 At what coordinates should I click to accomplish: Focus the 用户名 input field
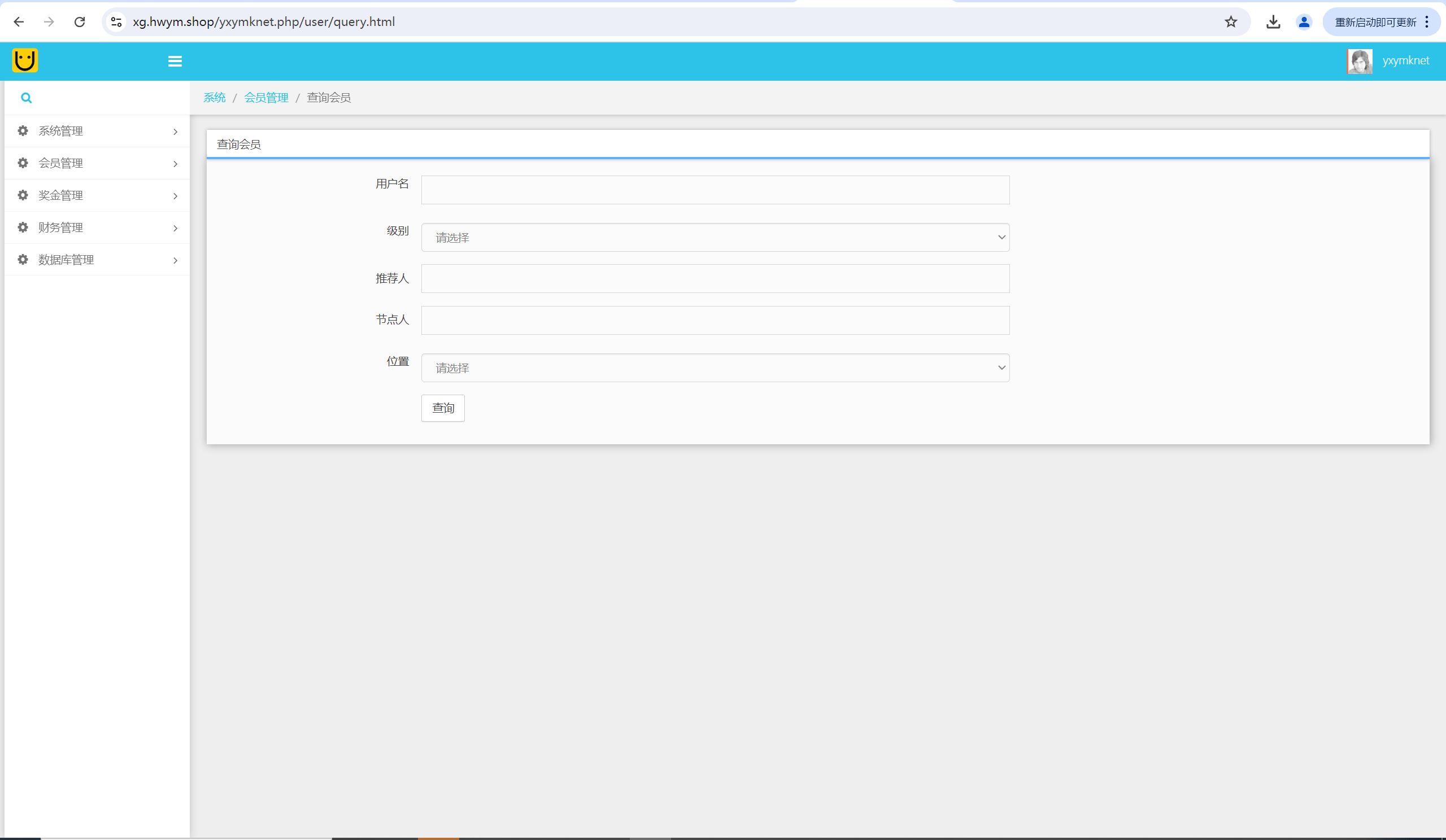coord(715,190)
